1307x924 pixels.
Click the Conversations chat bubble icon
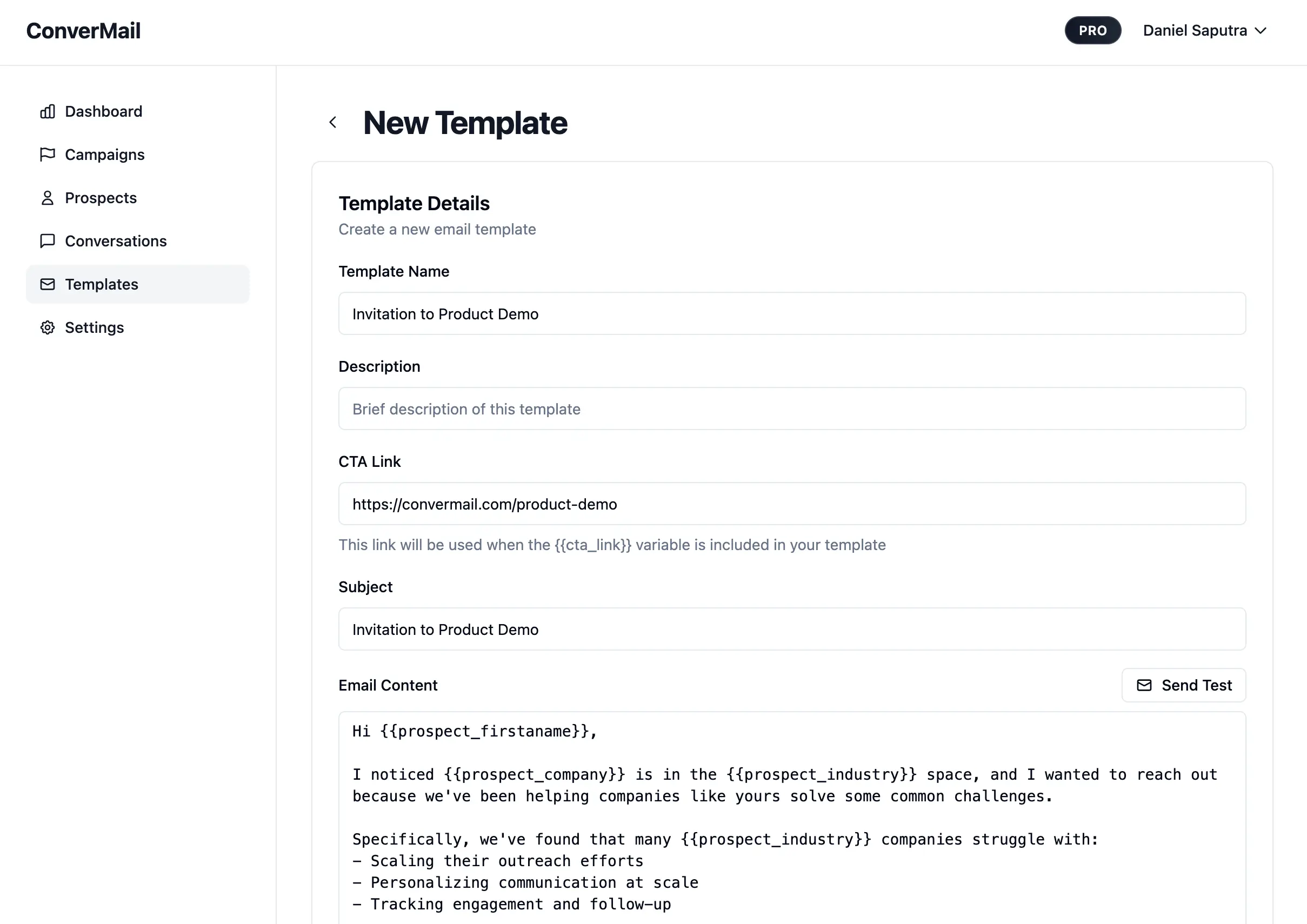(x=48, y=241)
